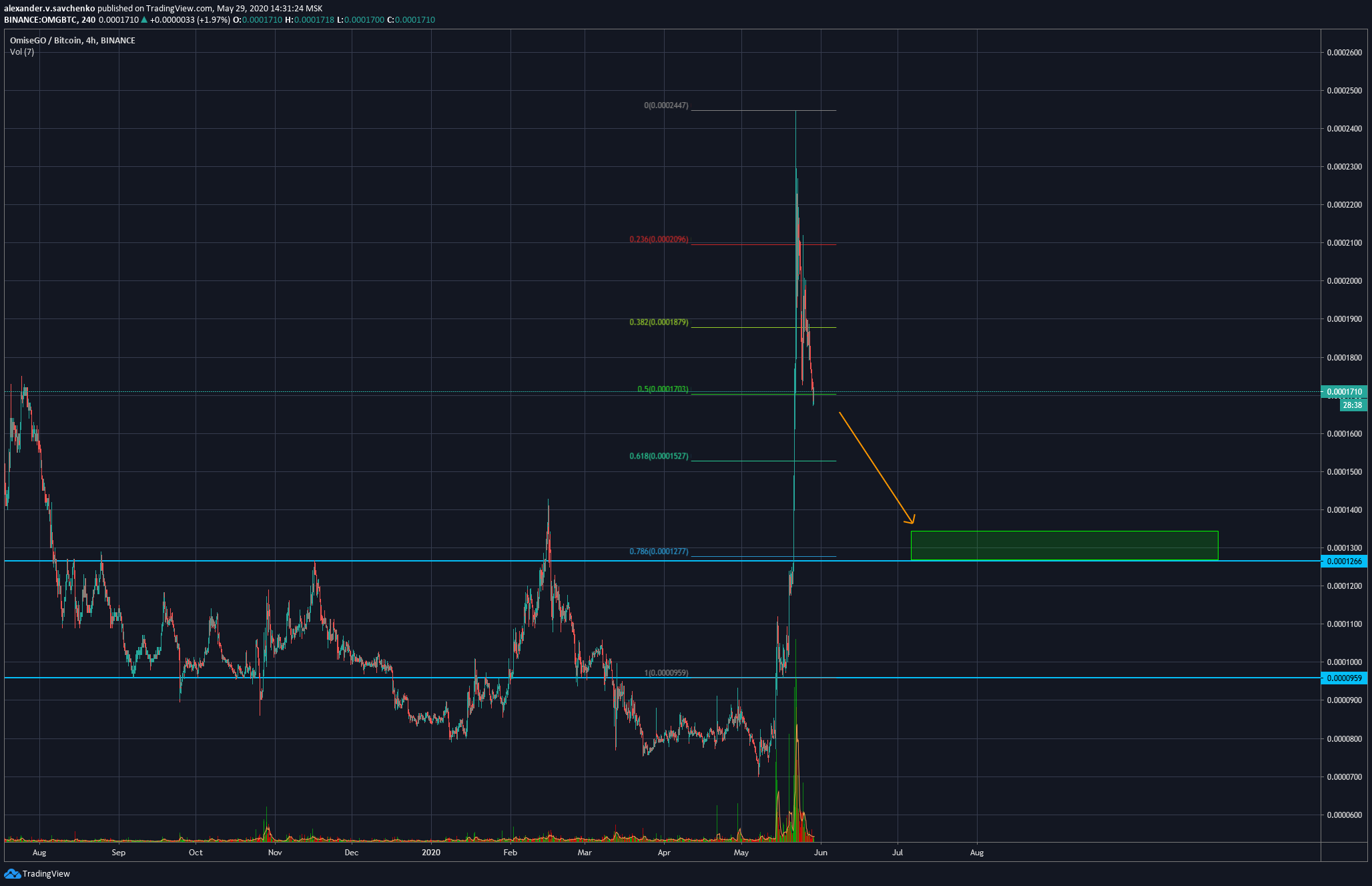Click the 0.0002500 price axis label

coord(1344,91)
